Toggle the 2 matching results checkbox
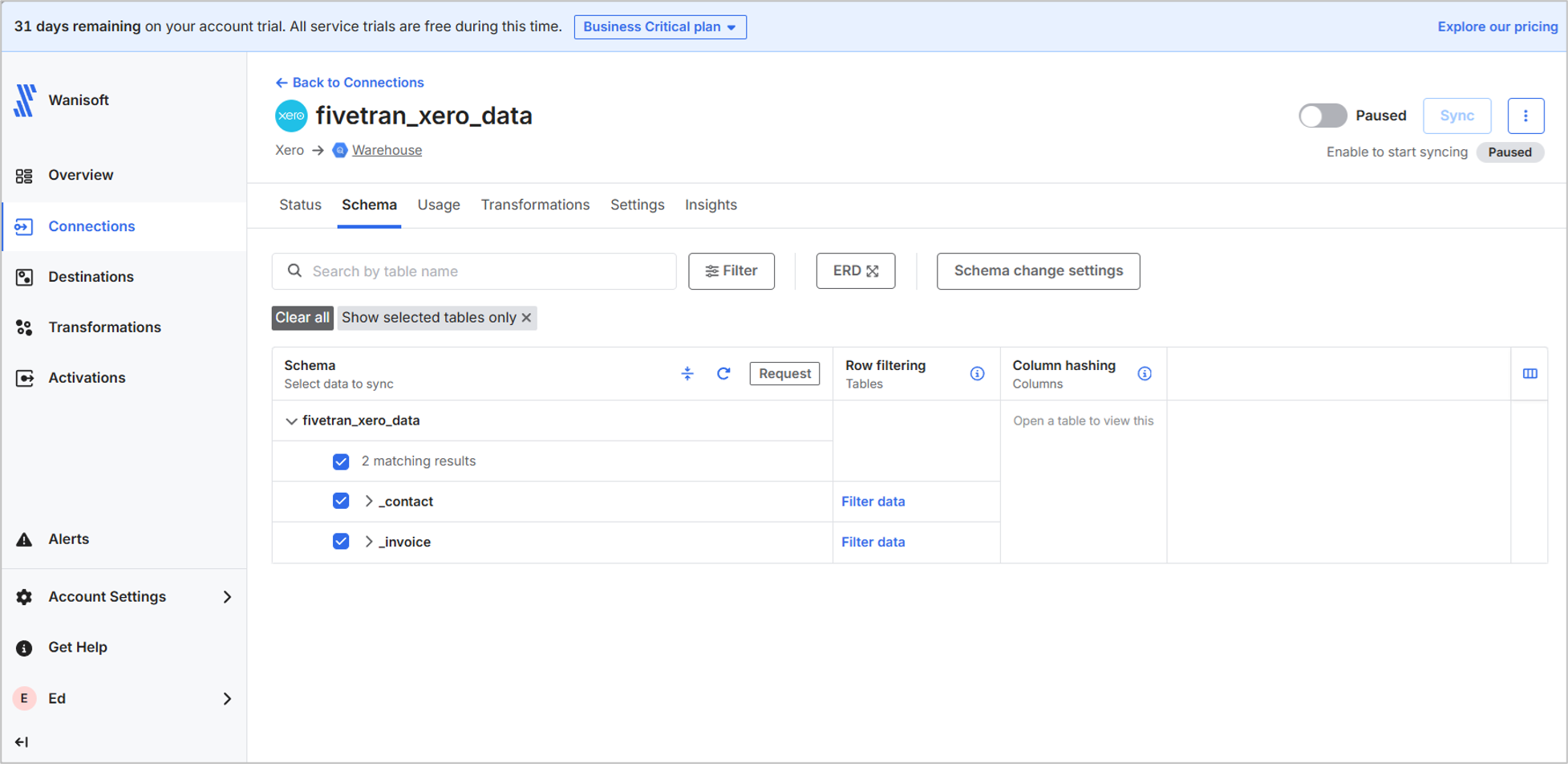This screenshot has width=1568, height=764. pyautogui.click(x=341, y=461)
